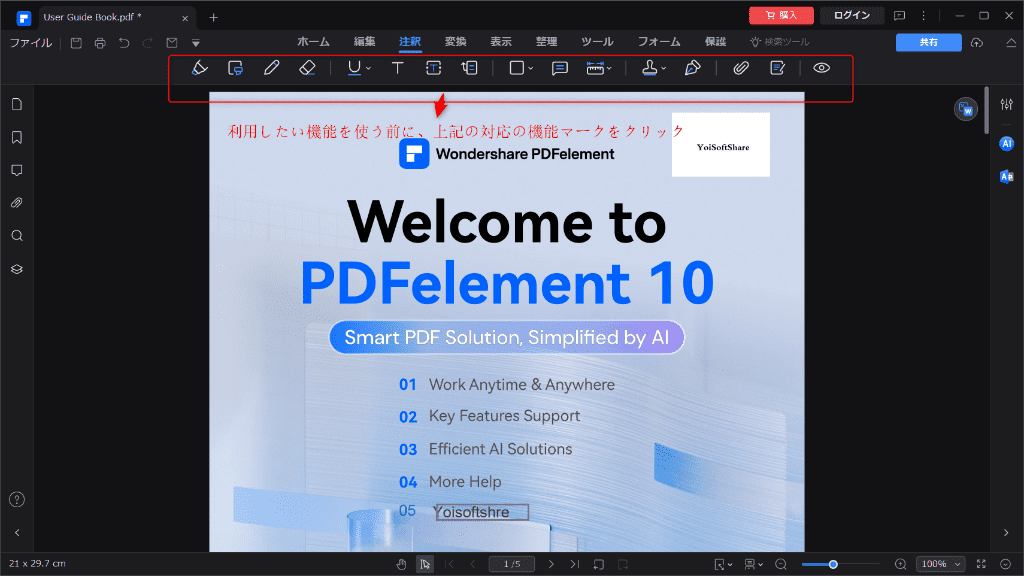Open the help question mark icon

[17, 500]
